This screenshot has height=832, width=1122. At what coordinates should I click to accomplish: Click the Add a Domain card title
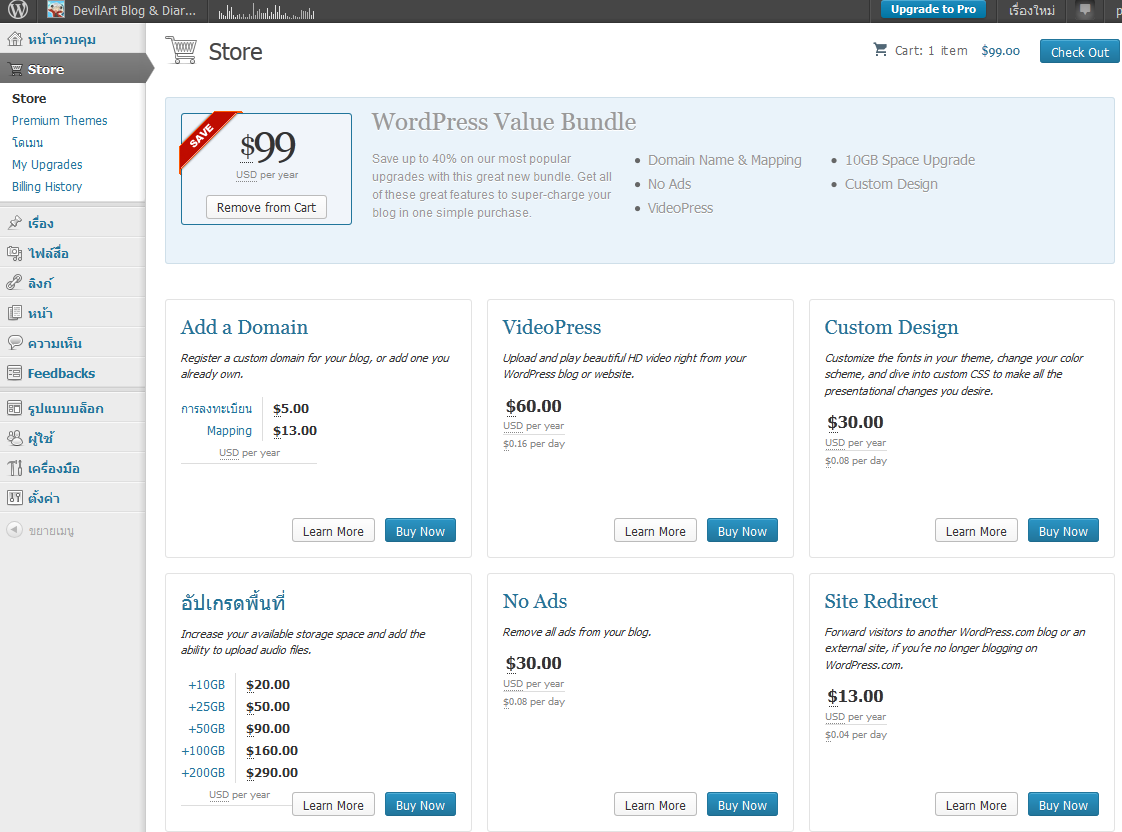click(244, 327)
